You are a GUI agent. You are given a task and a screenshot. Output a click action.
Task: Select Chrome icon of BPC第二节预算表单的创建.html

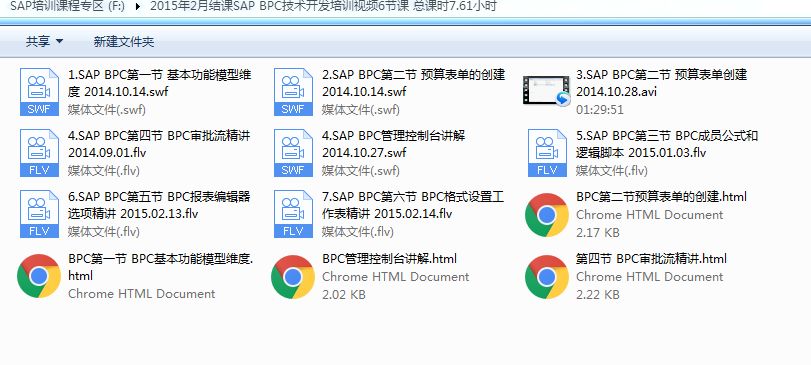(547, 215)
